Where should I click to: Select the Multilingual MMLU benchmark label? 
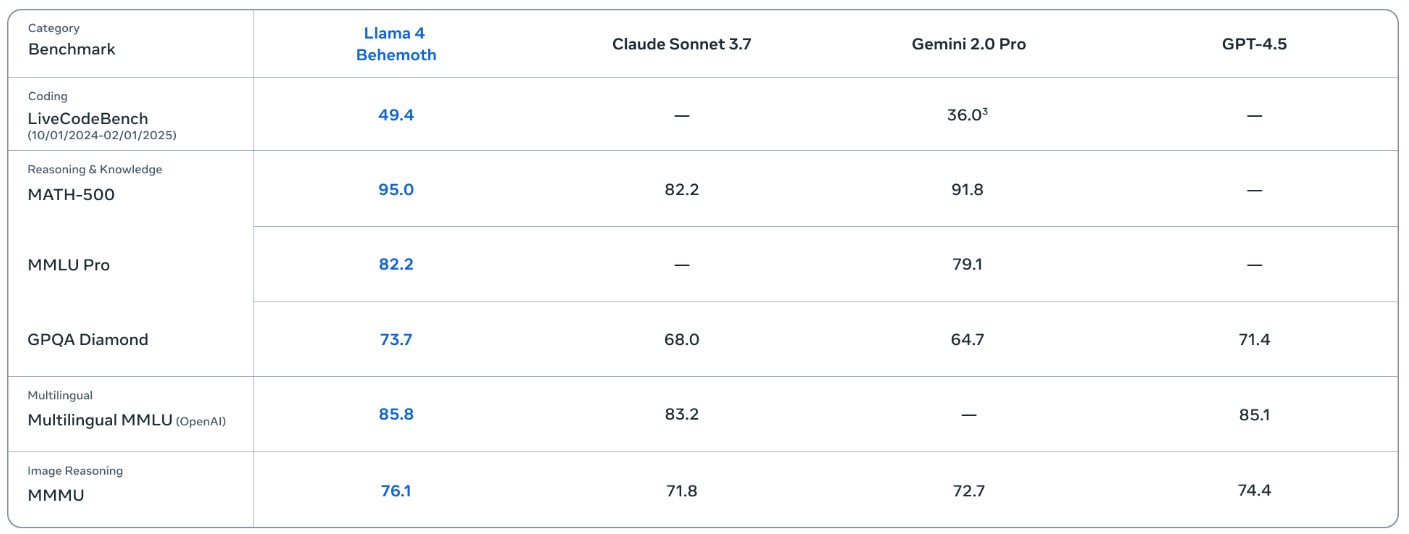[100, 420]
